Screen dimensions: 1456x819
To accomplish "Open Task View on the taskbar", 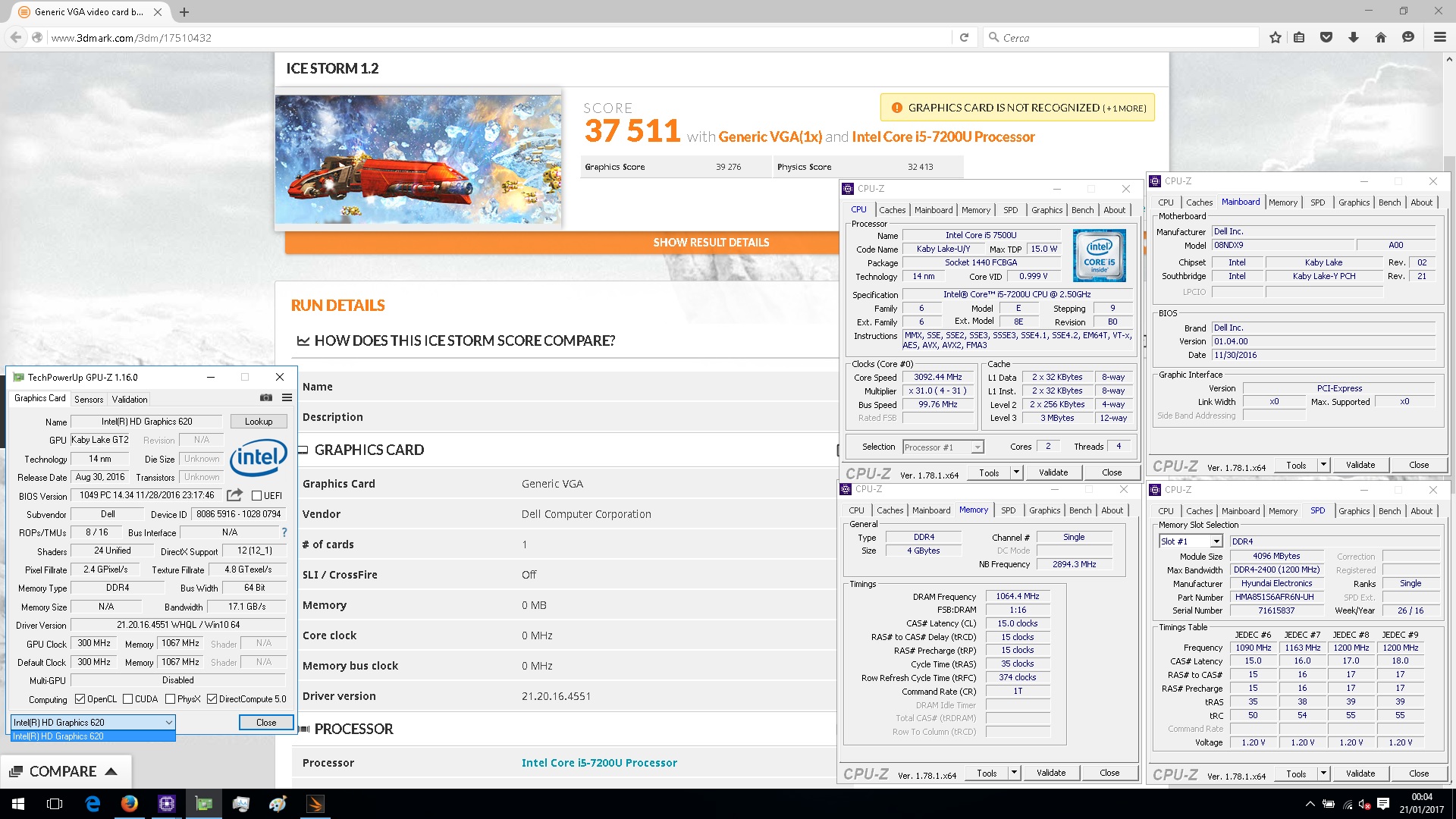I will [55, 804].
